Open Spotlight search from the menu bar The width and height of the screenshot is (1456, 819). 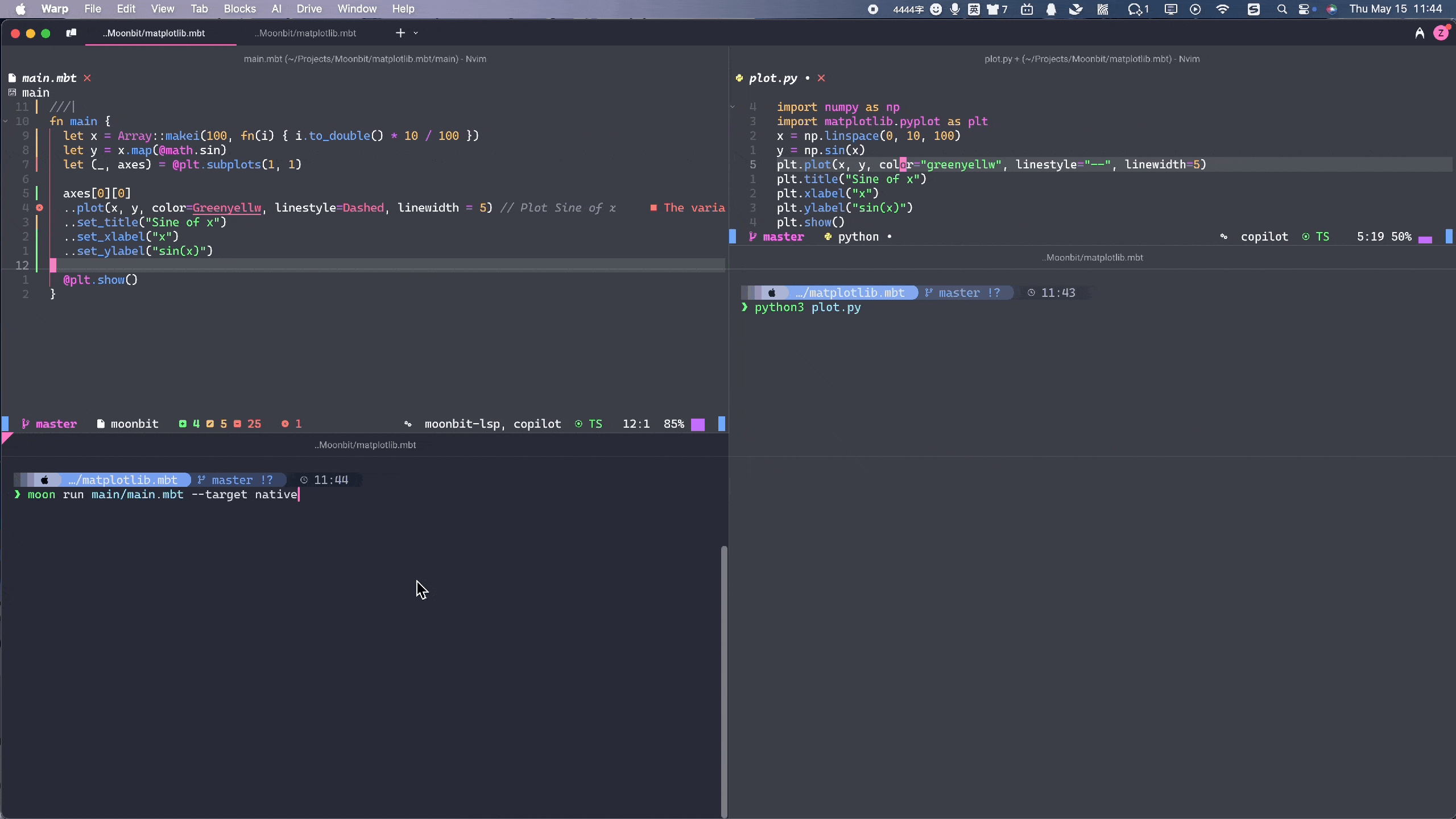pyautogui.click(x=1281, y=9)
